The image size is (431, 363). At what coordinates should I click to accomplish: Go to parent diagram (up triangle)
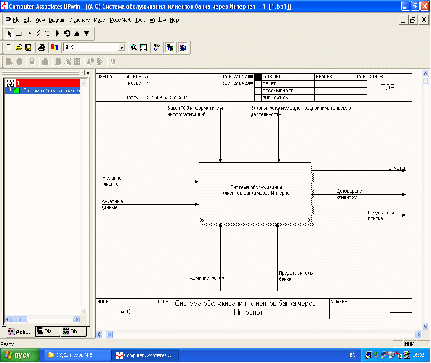click(x=77, y=33)
